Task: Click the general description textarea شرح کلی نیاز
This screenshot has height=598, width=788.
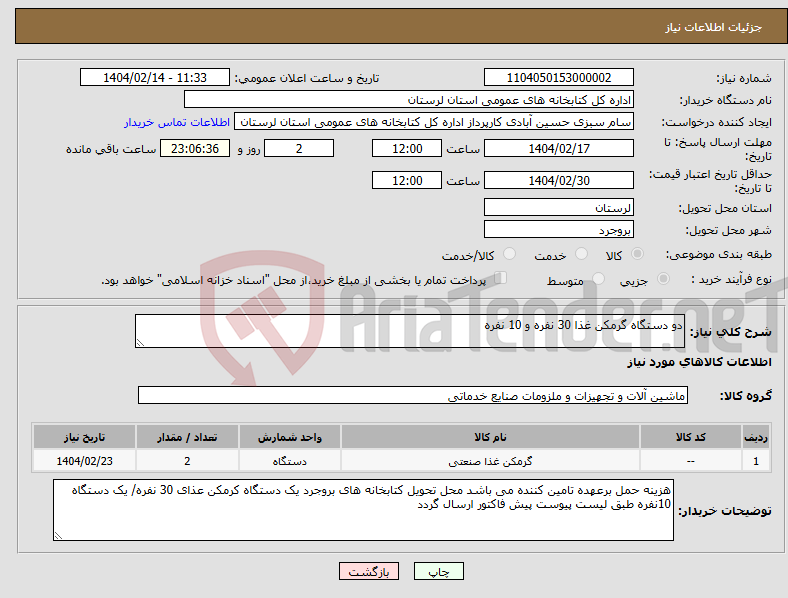Action: pos(410,331)
